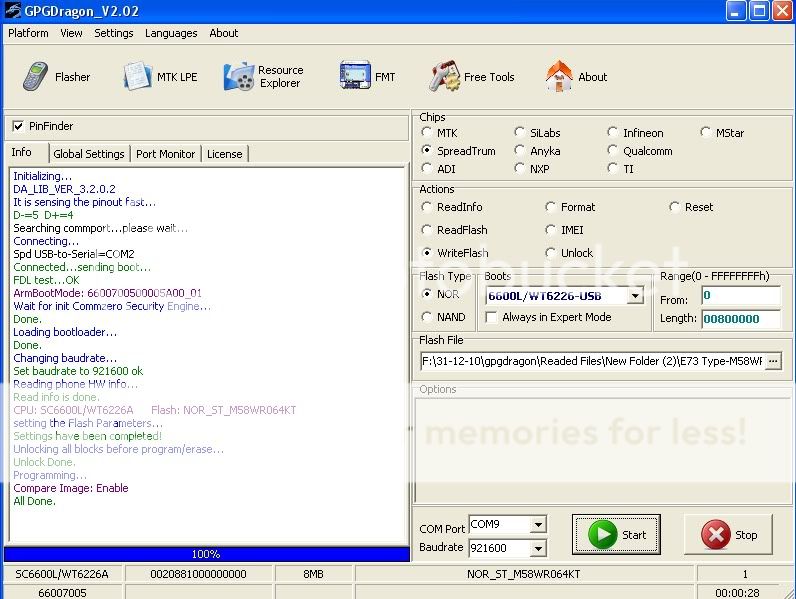
Task: Click the green Start play icon
Action: point(602,535)
